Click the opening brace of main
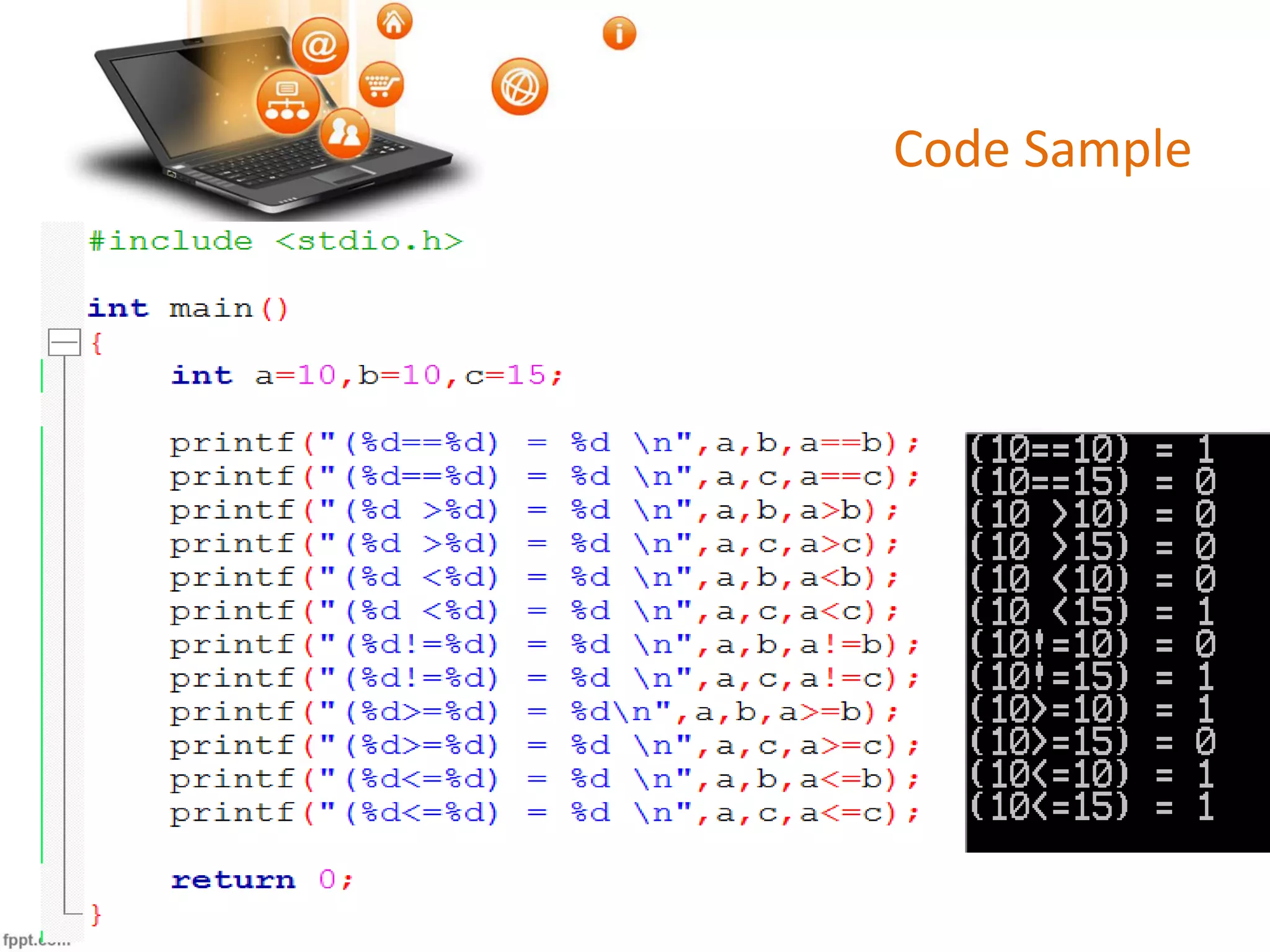This screenshot has height=952, width=1270. pyautogui.click(x=96, y=343)
